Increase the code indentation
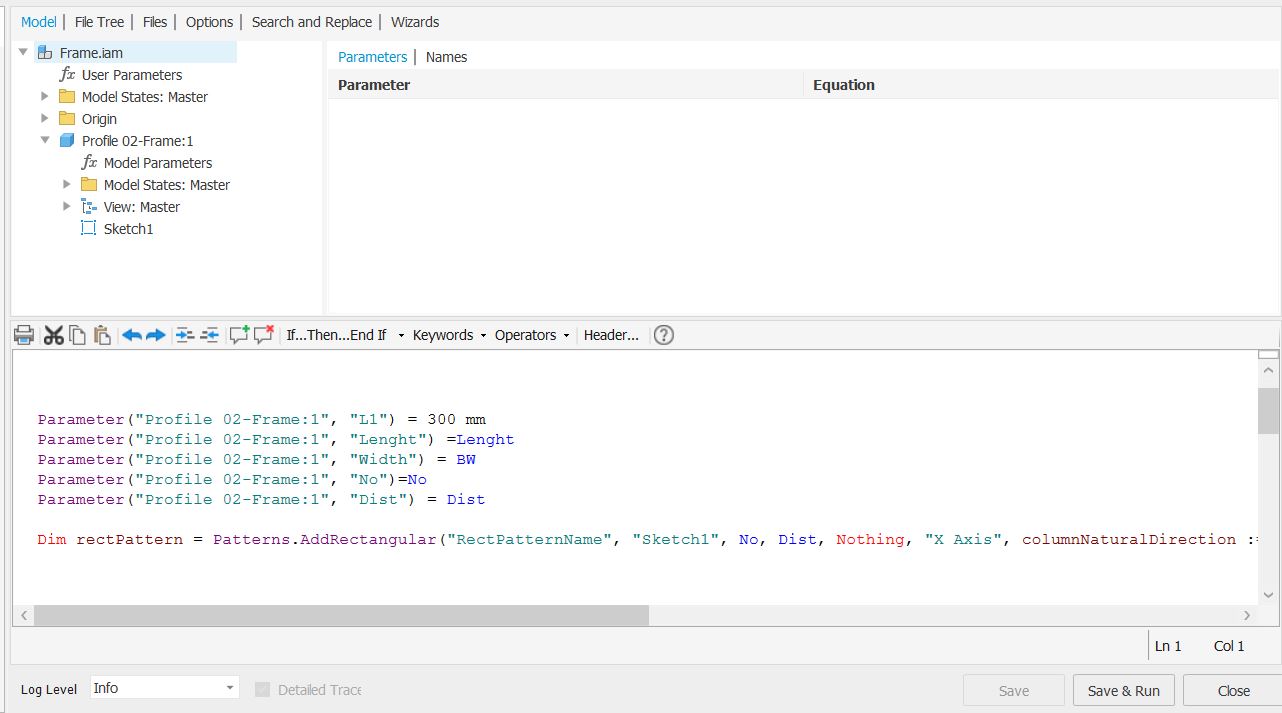Viewport: 1282px width, 713px height. (x=185, y=335)
